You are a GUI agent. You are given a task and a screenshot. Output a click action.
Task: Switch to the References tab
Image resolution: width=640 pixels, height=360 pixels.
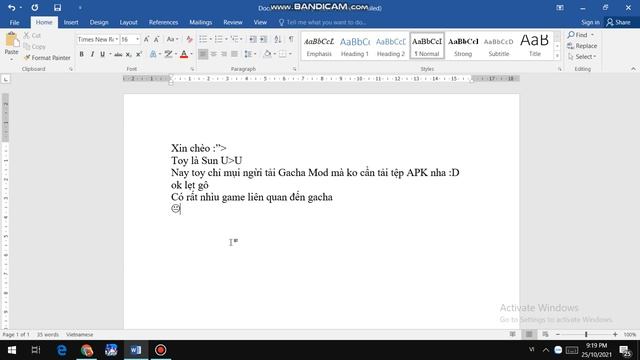point(163,22)
